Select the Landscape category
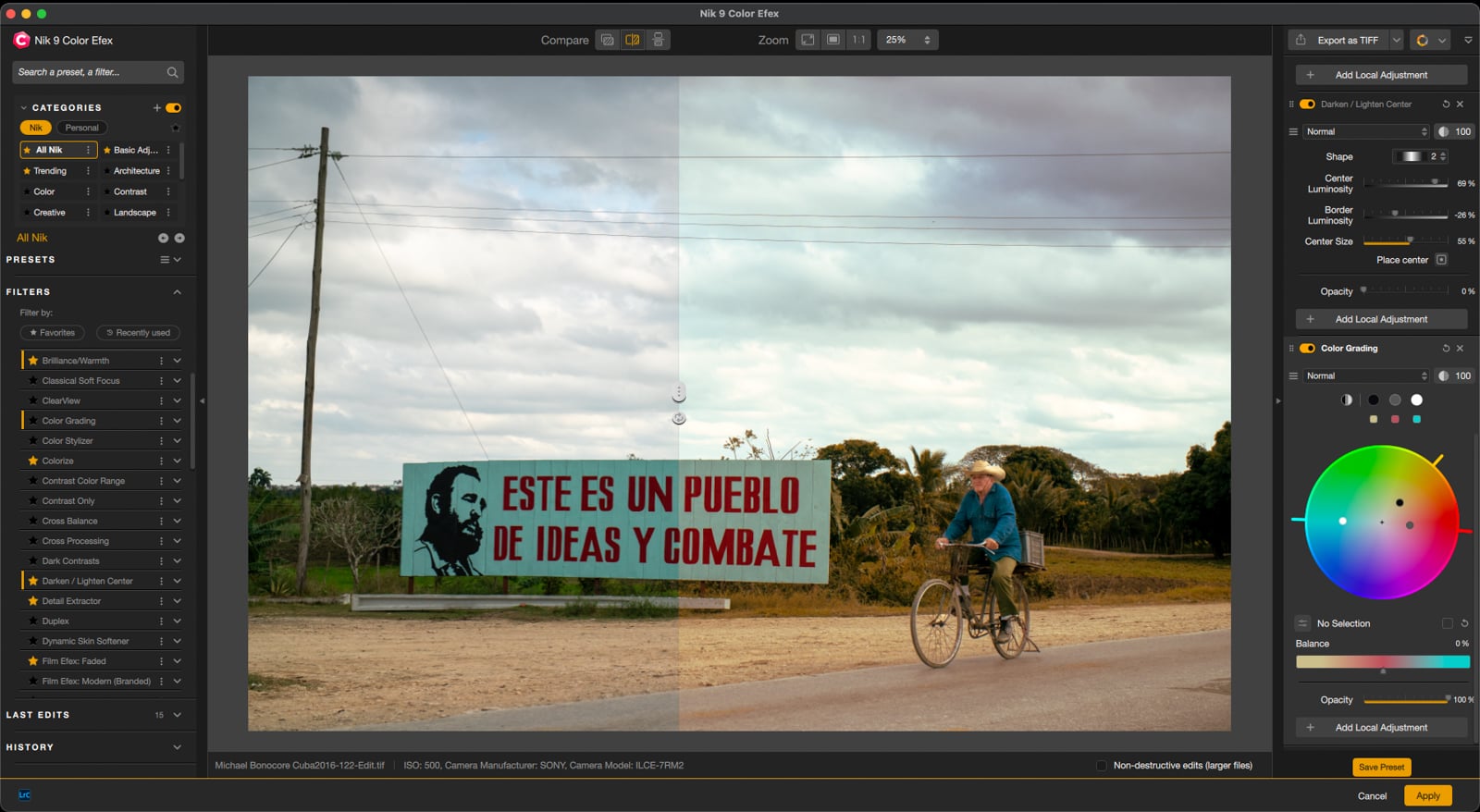The height and width of the screenshot is (812, 1480). (x=135, y=213)
